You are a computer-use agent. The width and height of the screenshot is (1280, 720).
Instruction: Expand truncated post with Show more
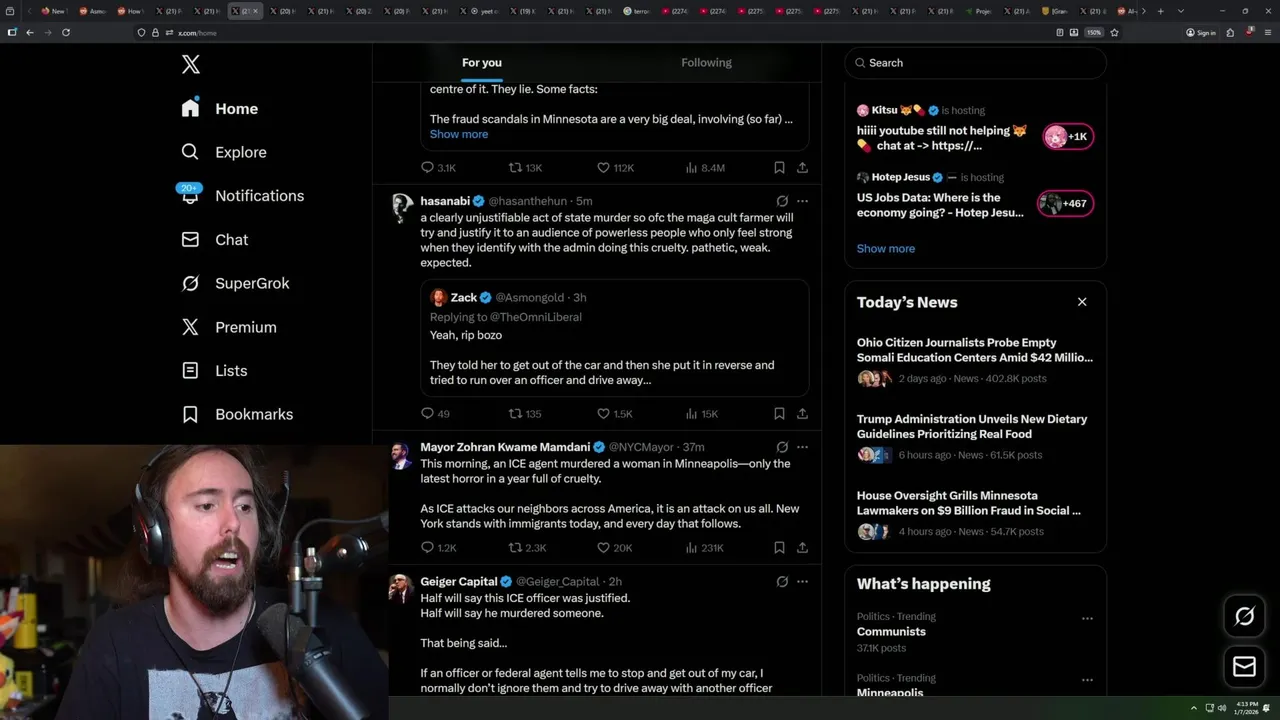pyautogui.click(x=459, y=134)
